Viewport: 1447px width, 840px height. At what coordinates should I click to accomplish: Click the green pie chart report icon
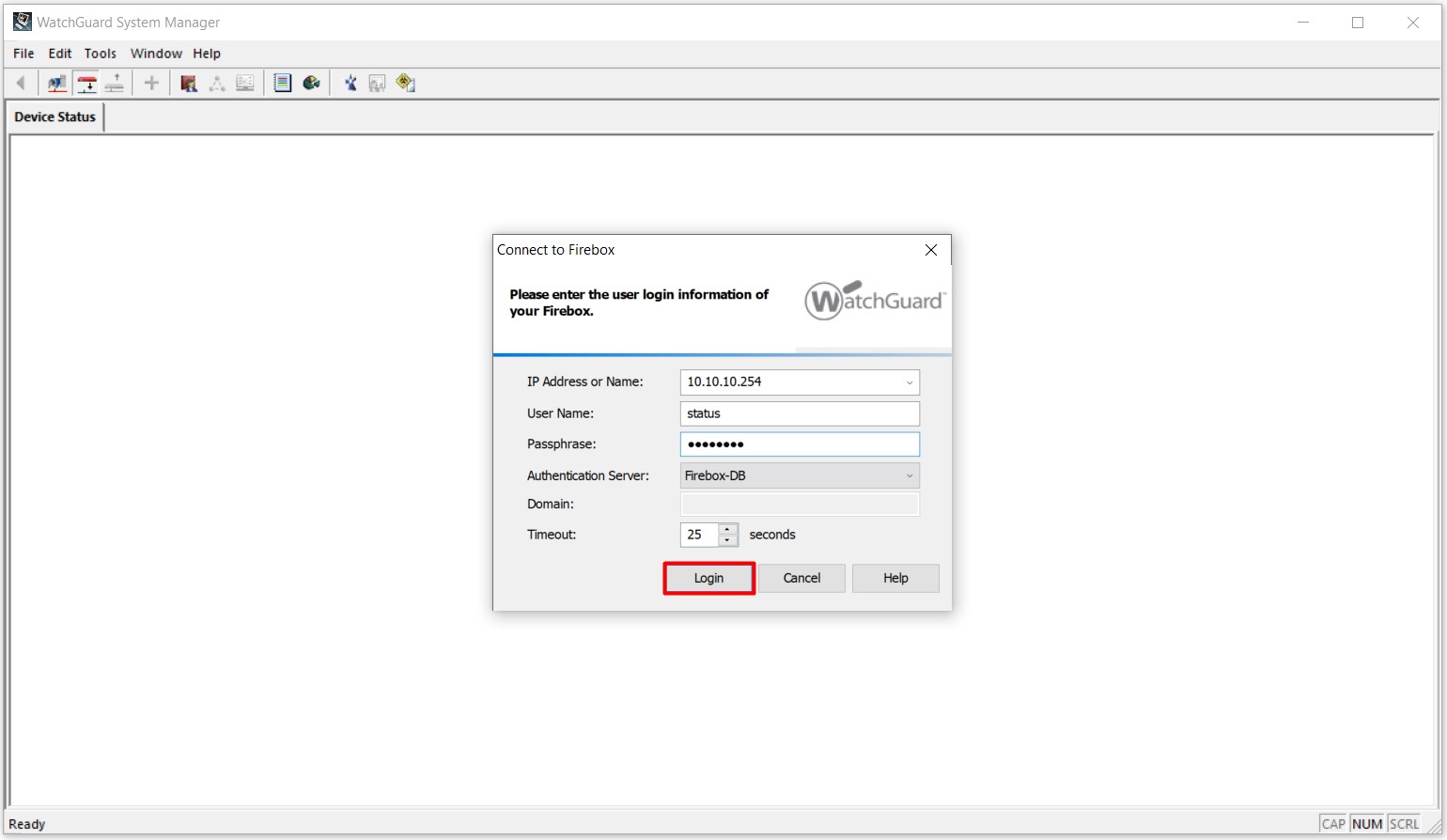[312, 84]
